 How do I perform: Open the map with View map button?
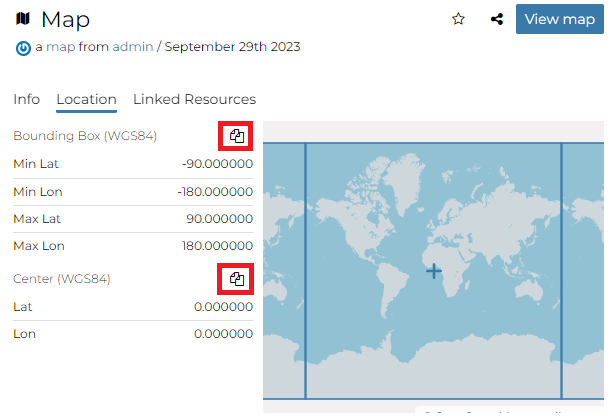(x=559, y=19)
